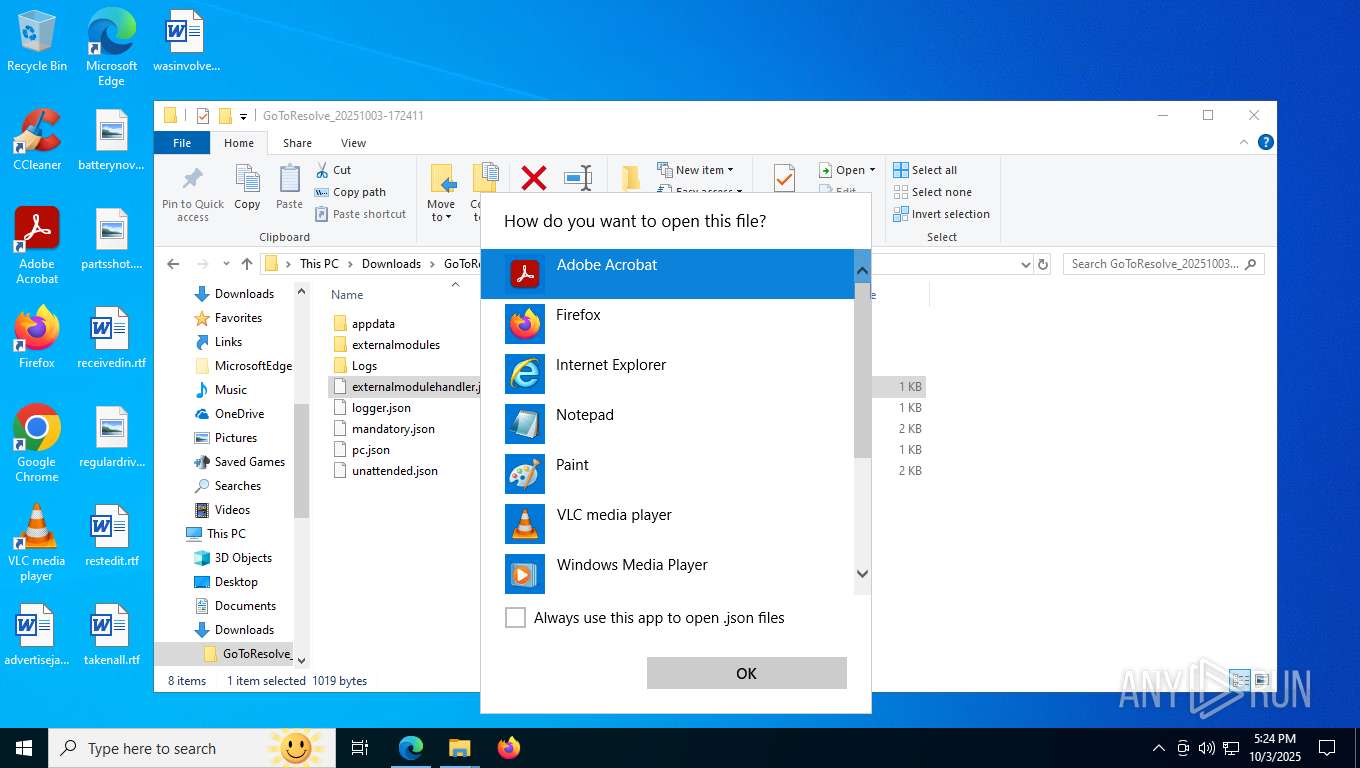1360x768 pixels.
Task: Click Select none in the ribbon
Action: [x=932, y=192]
